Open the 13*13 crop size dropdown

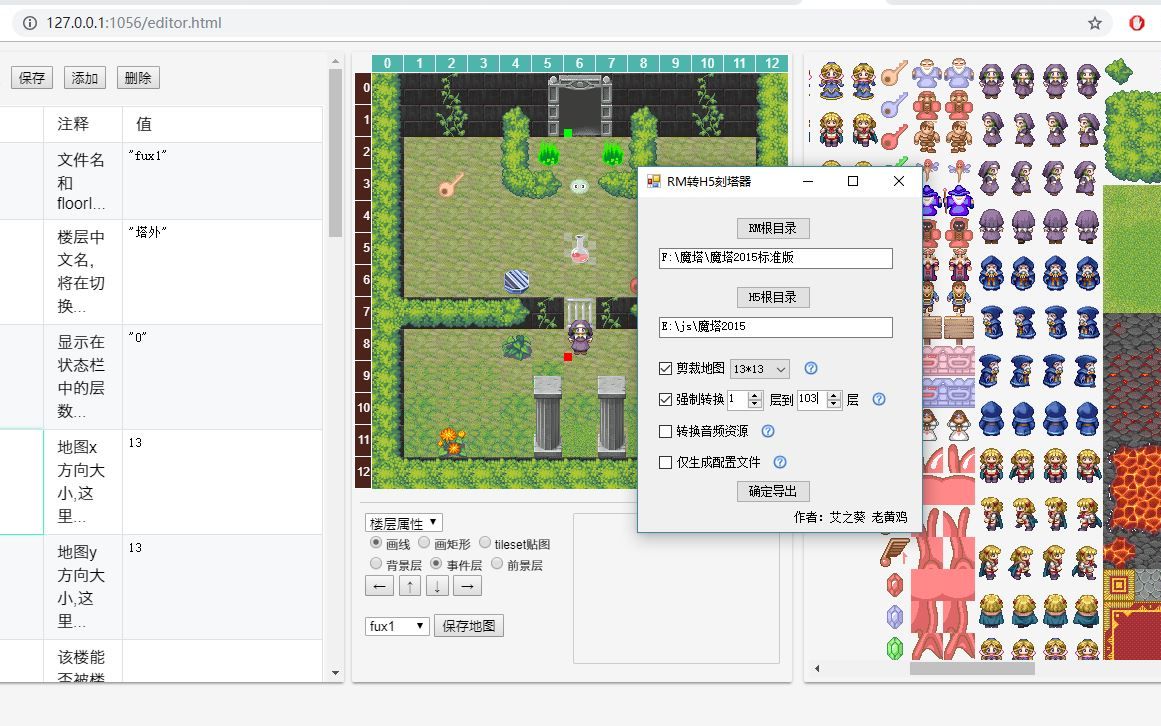(759, 368)
